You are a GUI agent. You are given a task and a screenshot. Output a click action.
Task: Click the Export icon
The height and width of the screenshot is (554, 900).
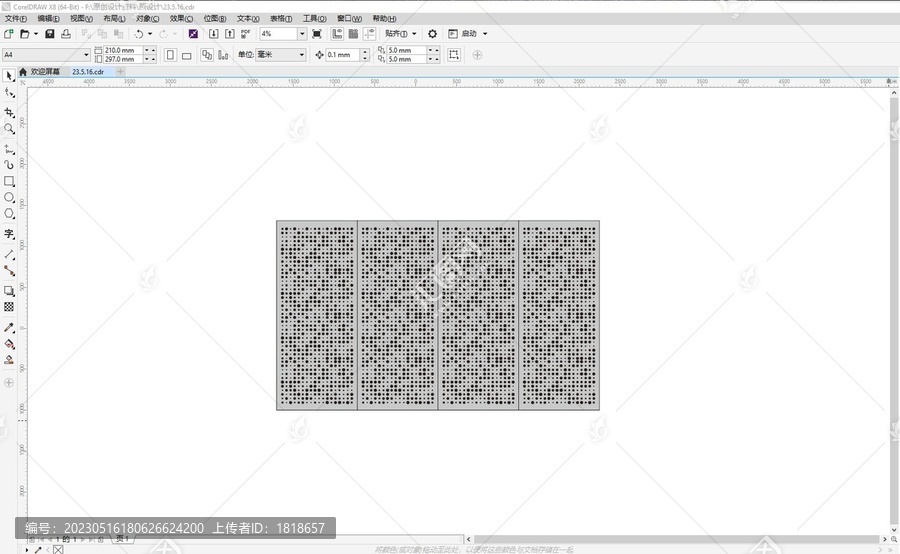tap(230, 34)
